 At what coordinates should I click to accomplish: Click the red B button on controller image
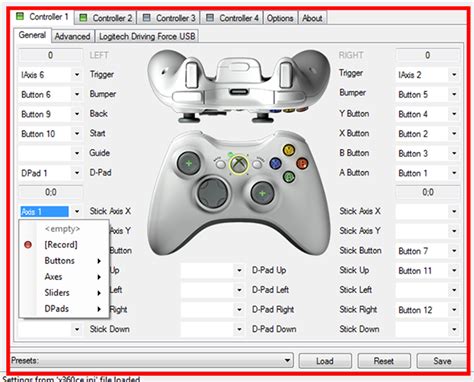[302, 163]
